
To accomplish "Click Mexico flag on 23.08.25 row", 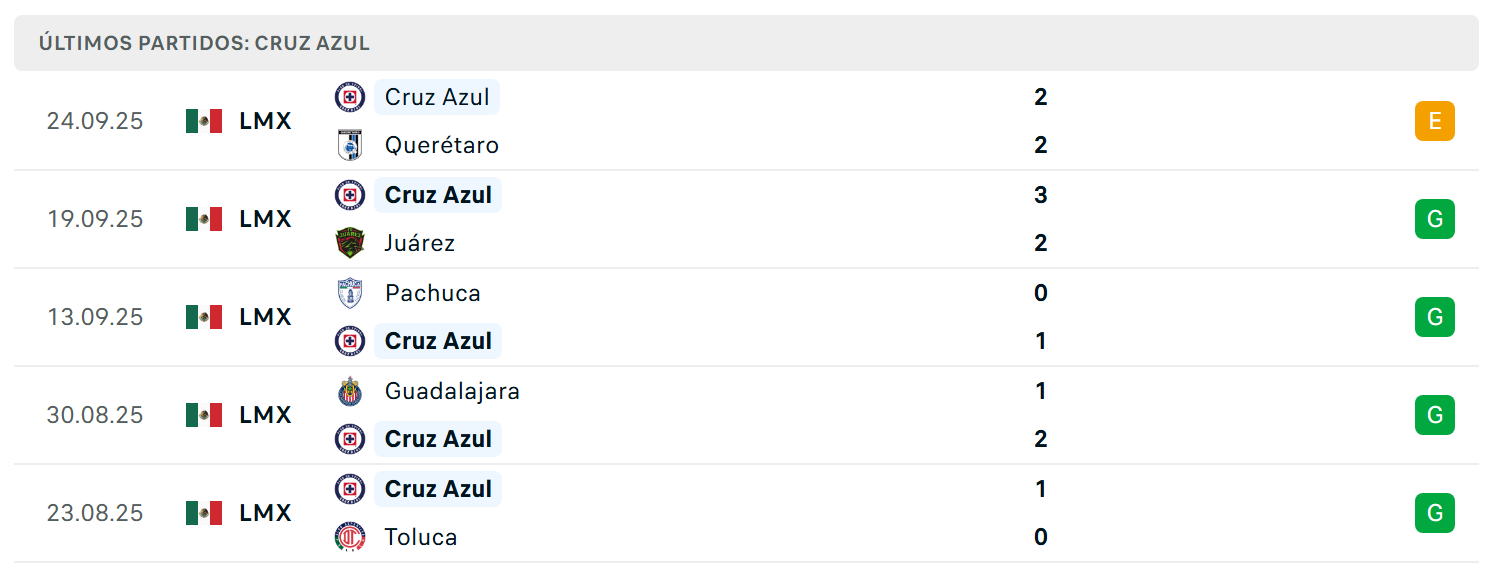I will point(204,513).
